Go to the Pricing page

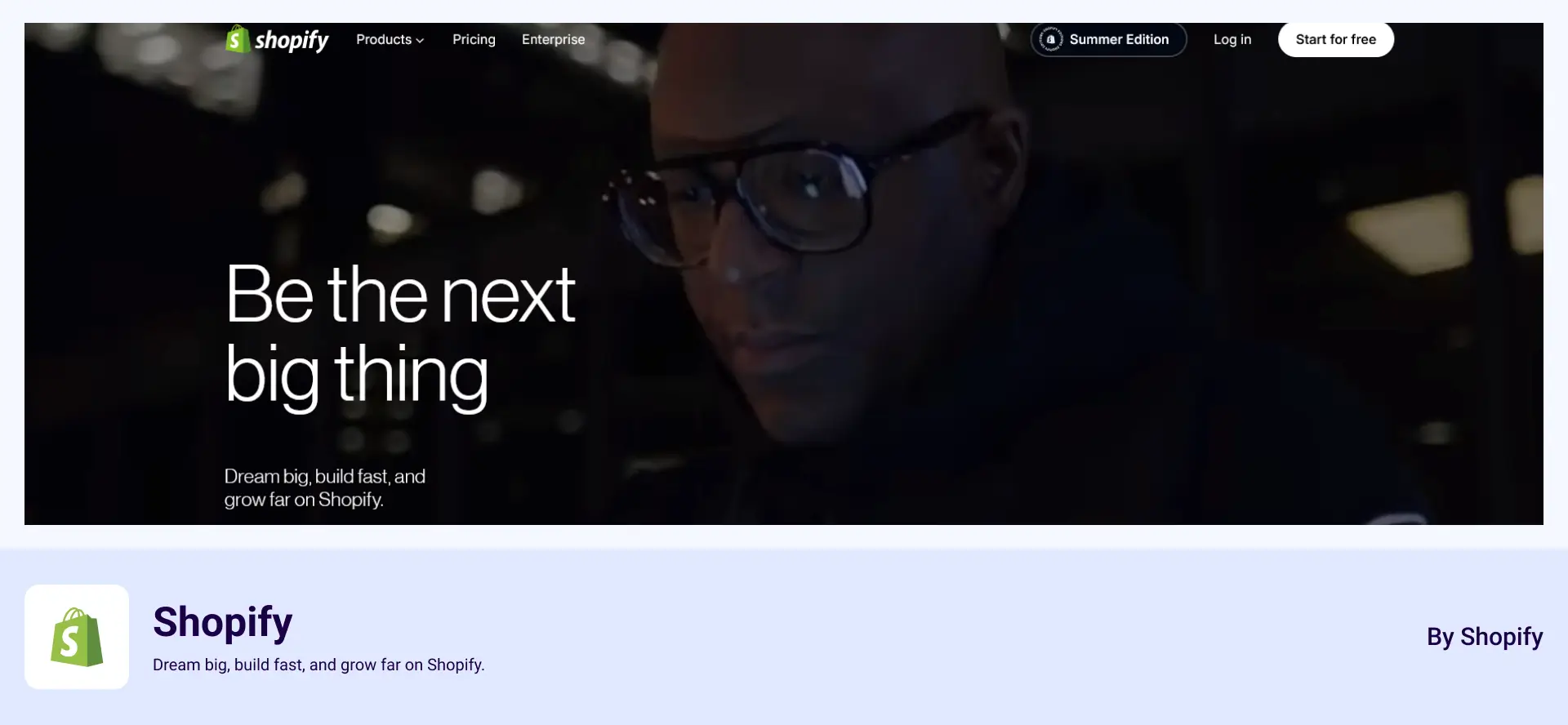[x=474, y=39]
